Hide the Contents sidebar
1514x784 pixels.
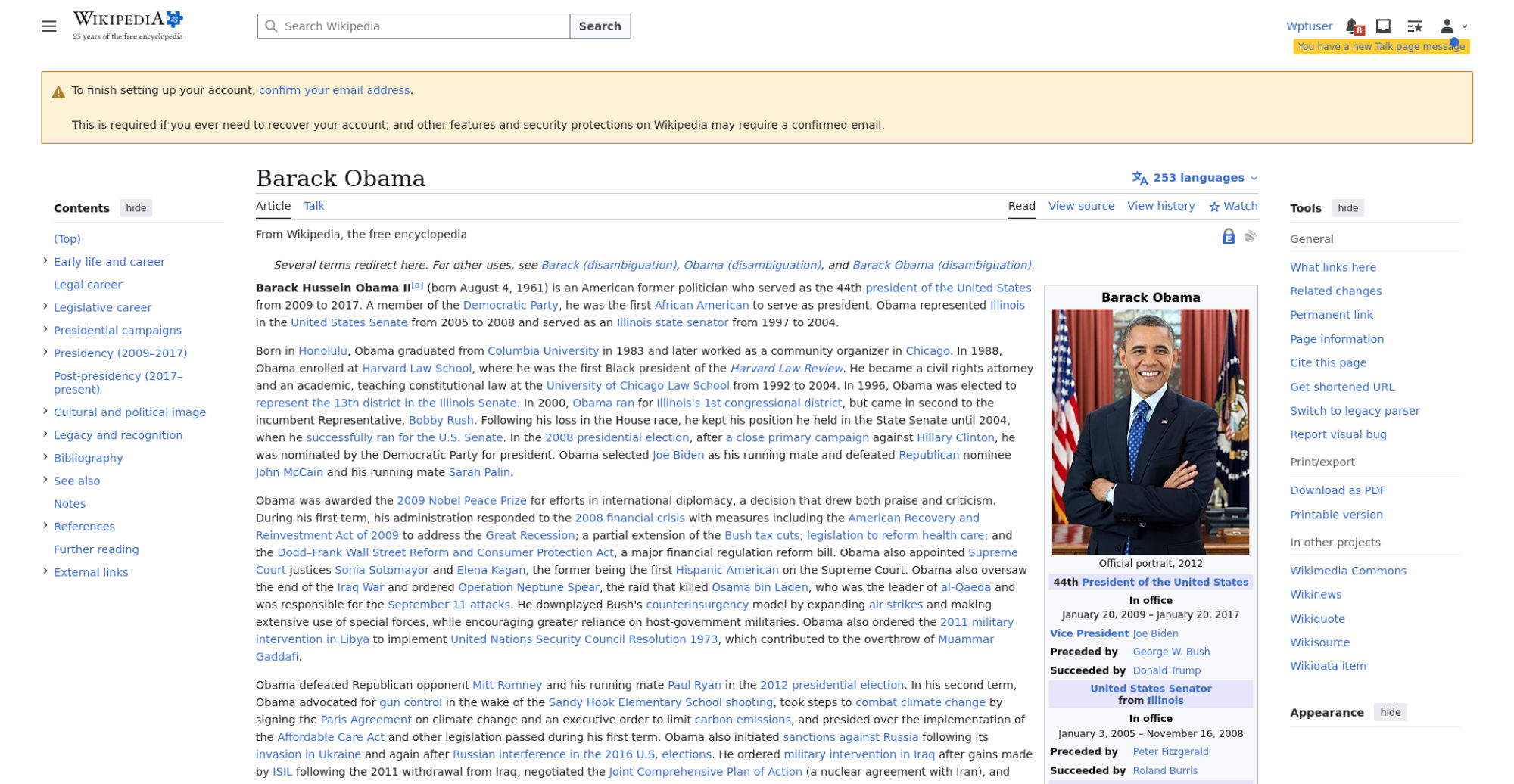[x=136, y=208]
